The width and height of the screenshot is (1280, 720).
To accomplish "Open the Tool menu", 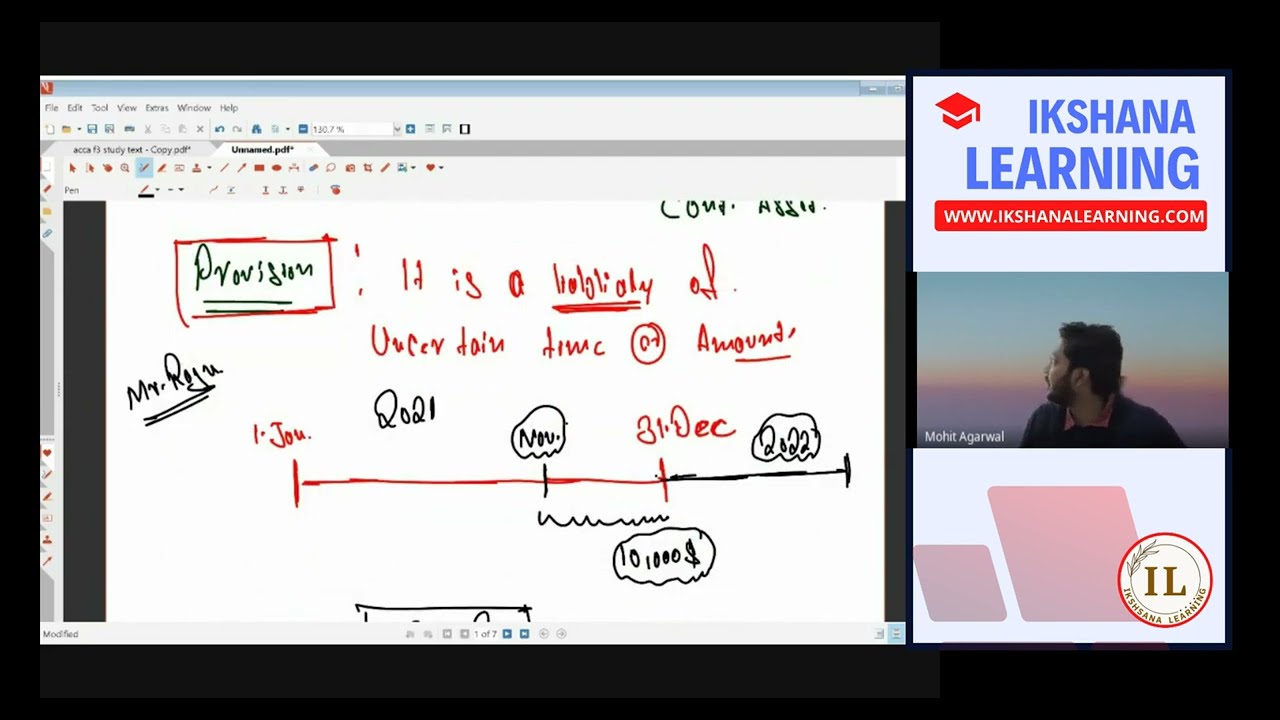I will click(x=100, y=108).
